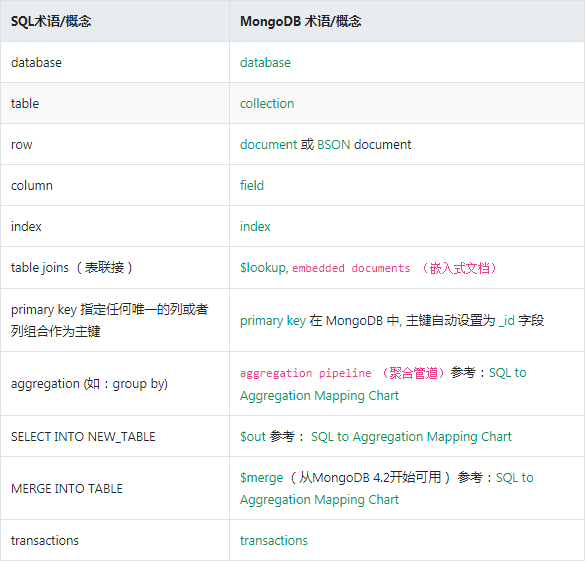Select the black 'database' cell in SQL column
586x562 pixels.
point(115,62)
